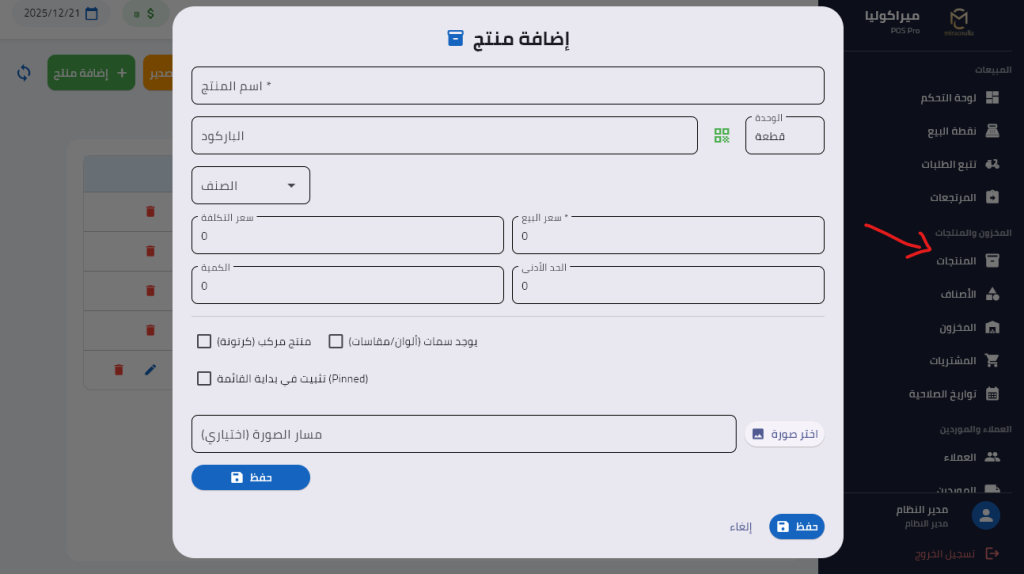The height and width of the screenshot is (574, 1024).
Task: Click the إلغاء cancel link
Action: 740,527
